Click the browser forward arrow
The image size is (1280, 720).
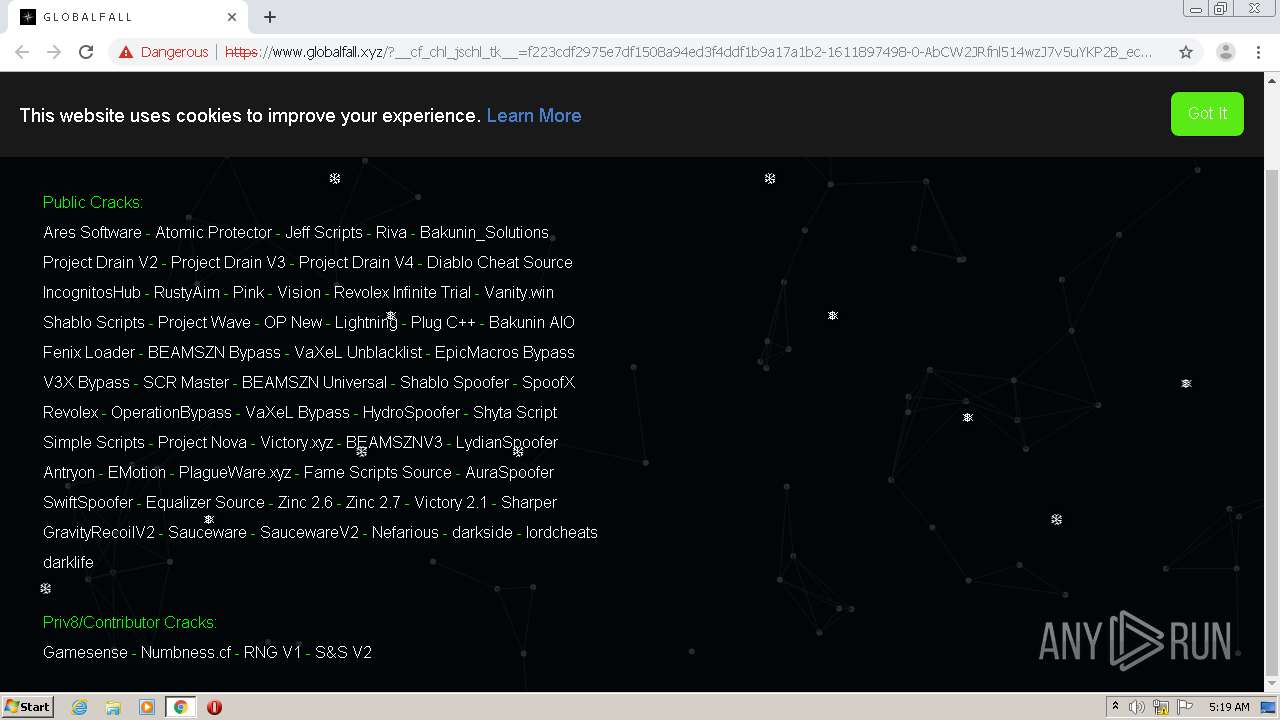[x=54, y=52]
